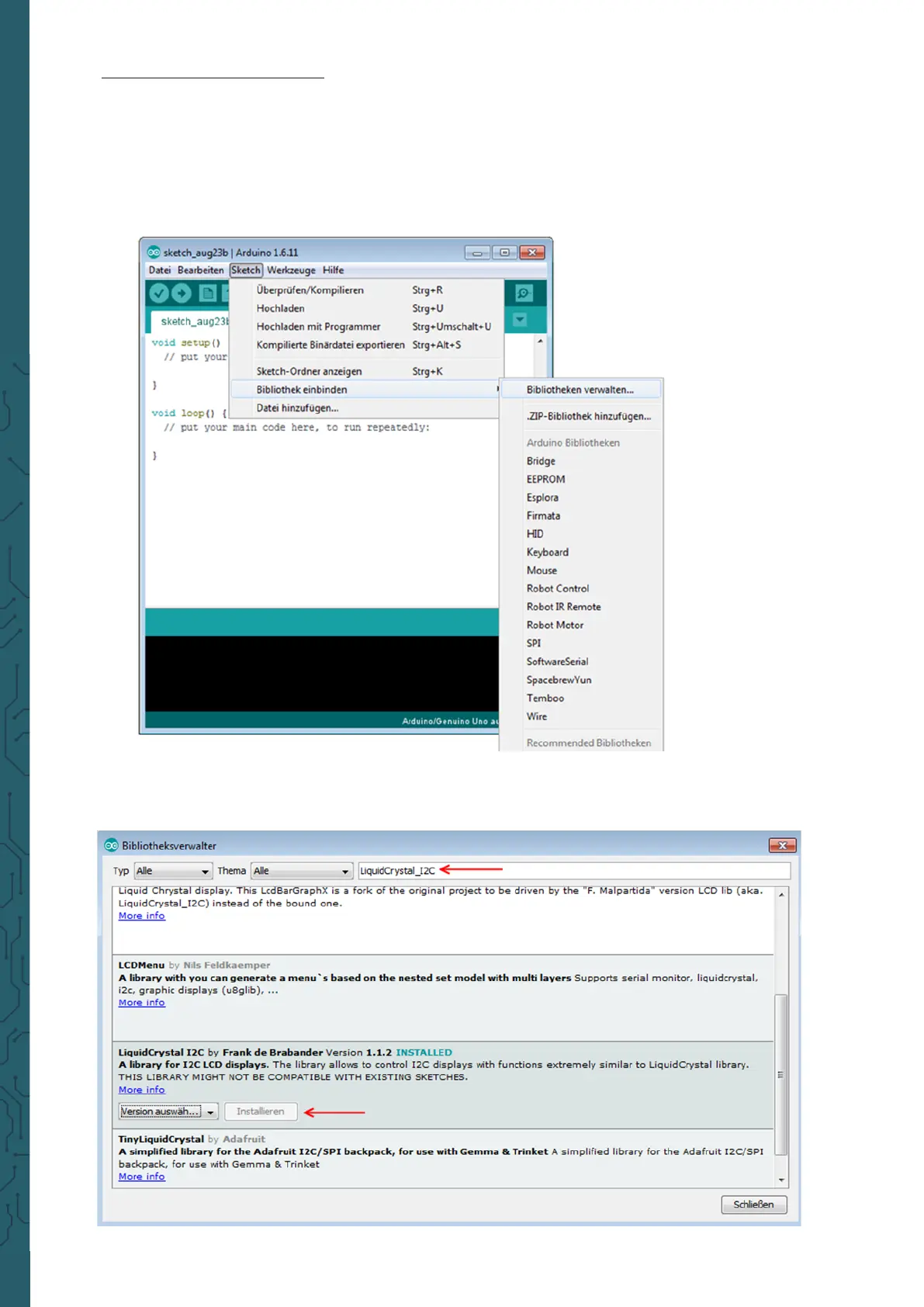Click library list scrollbar down arrow
Screen dimensions: 924x1307
tap(781, 1180)
